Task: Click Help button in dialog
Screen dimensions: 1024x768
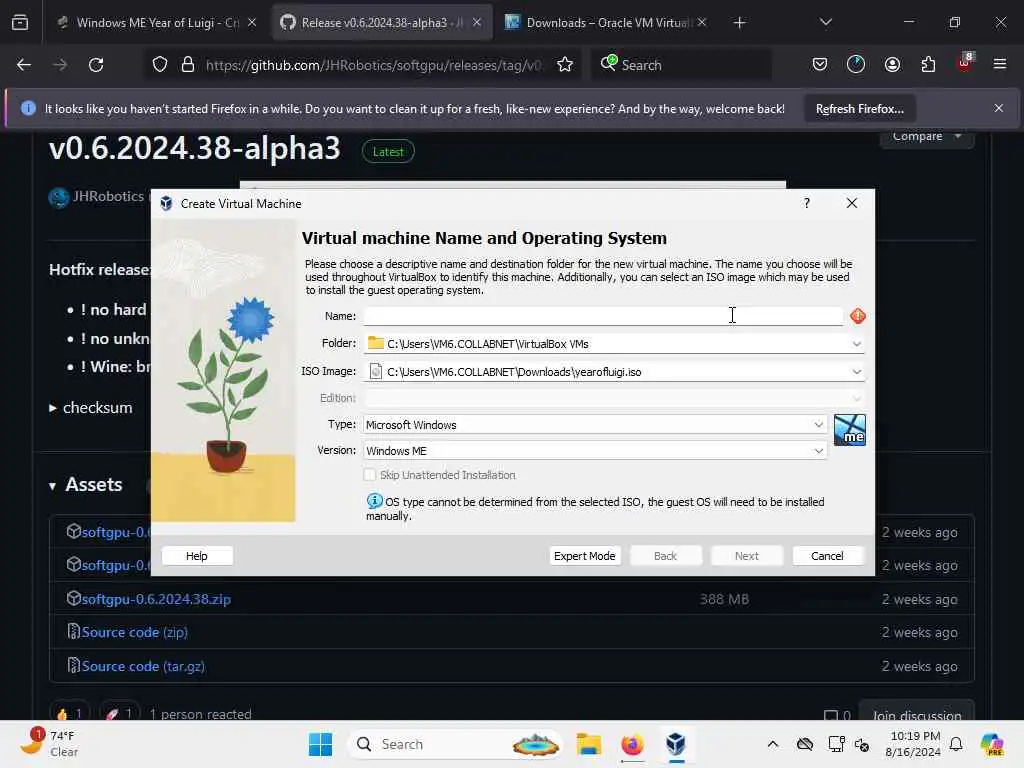Action: click(197, 556)
